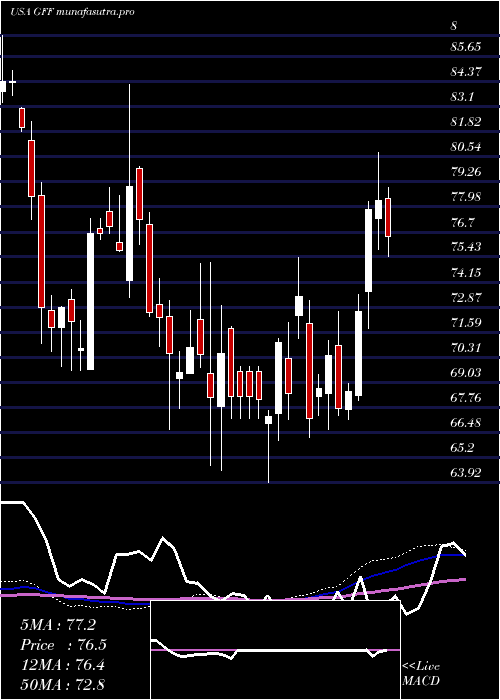Image resolution: width=500 pixels, height=700 pixels.
Task: Select the 50MA : 72.8 readout
Action: pyautogui.click(x=63, y=685)
